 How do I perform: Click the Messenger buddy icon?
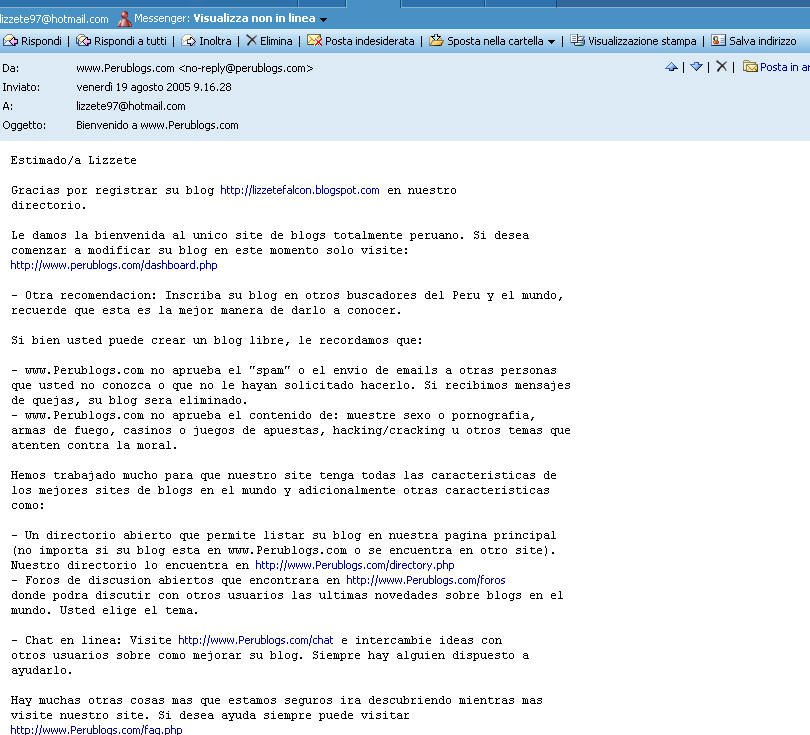(124, 19)
